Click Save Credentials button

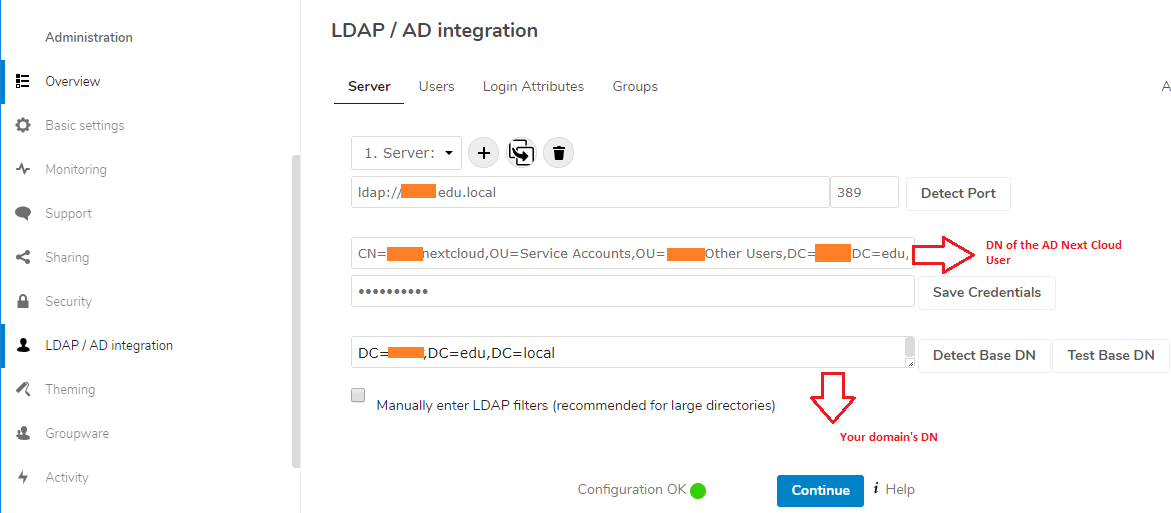[987, 292]
